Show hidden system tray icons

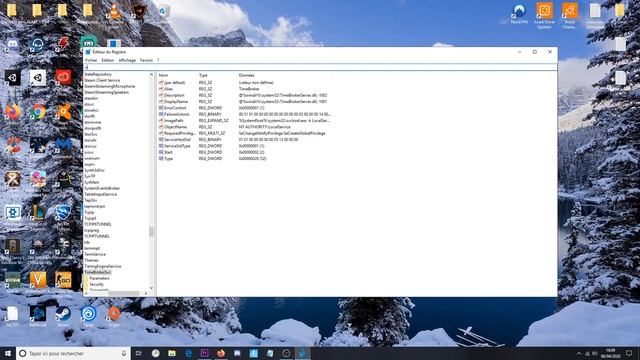click(578, 353)
